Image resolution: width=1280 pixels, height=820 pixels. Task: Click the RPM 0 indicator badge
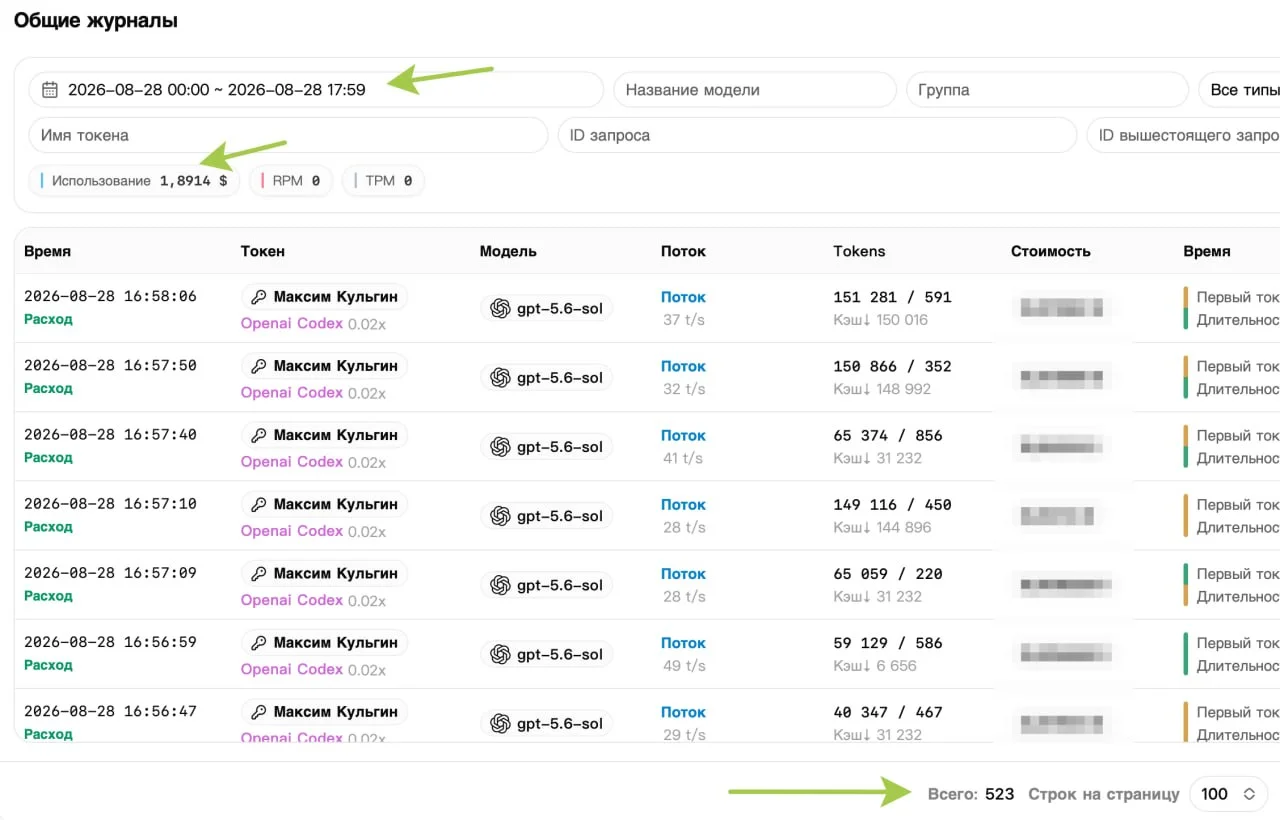pyautogui.click(x=291, y=181)
